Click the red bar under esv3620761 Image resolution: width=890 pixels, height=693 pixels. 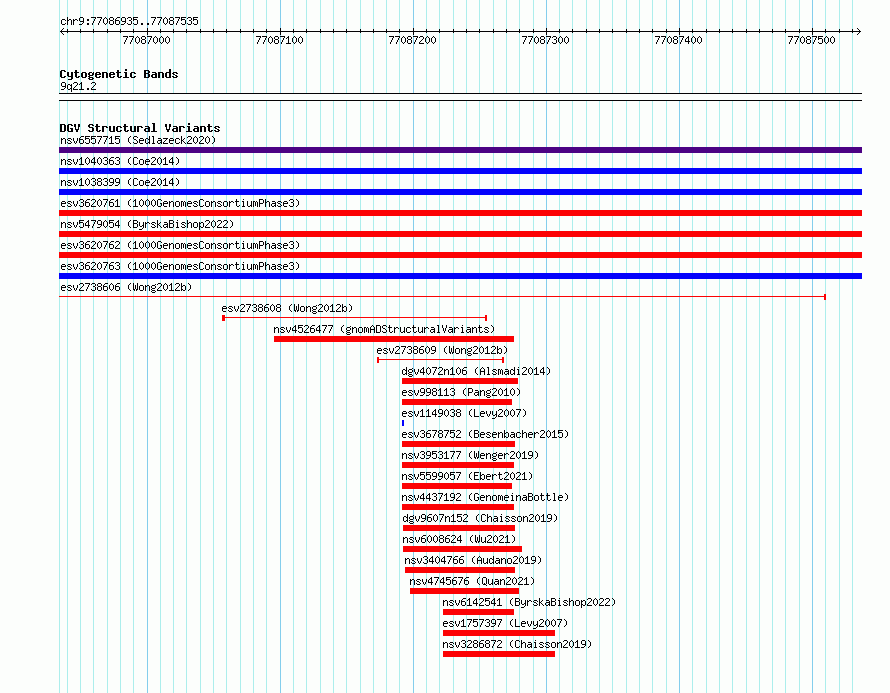pyautogui.click(x=460, y=213)
